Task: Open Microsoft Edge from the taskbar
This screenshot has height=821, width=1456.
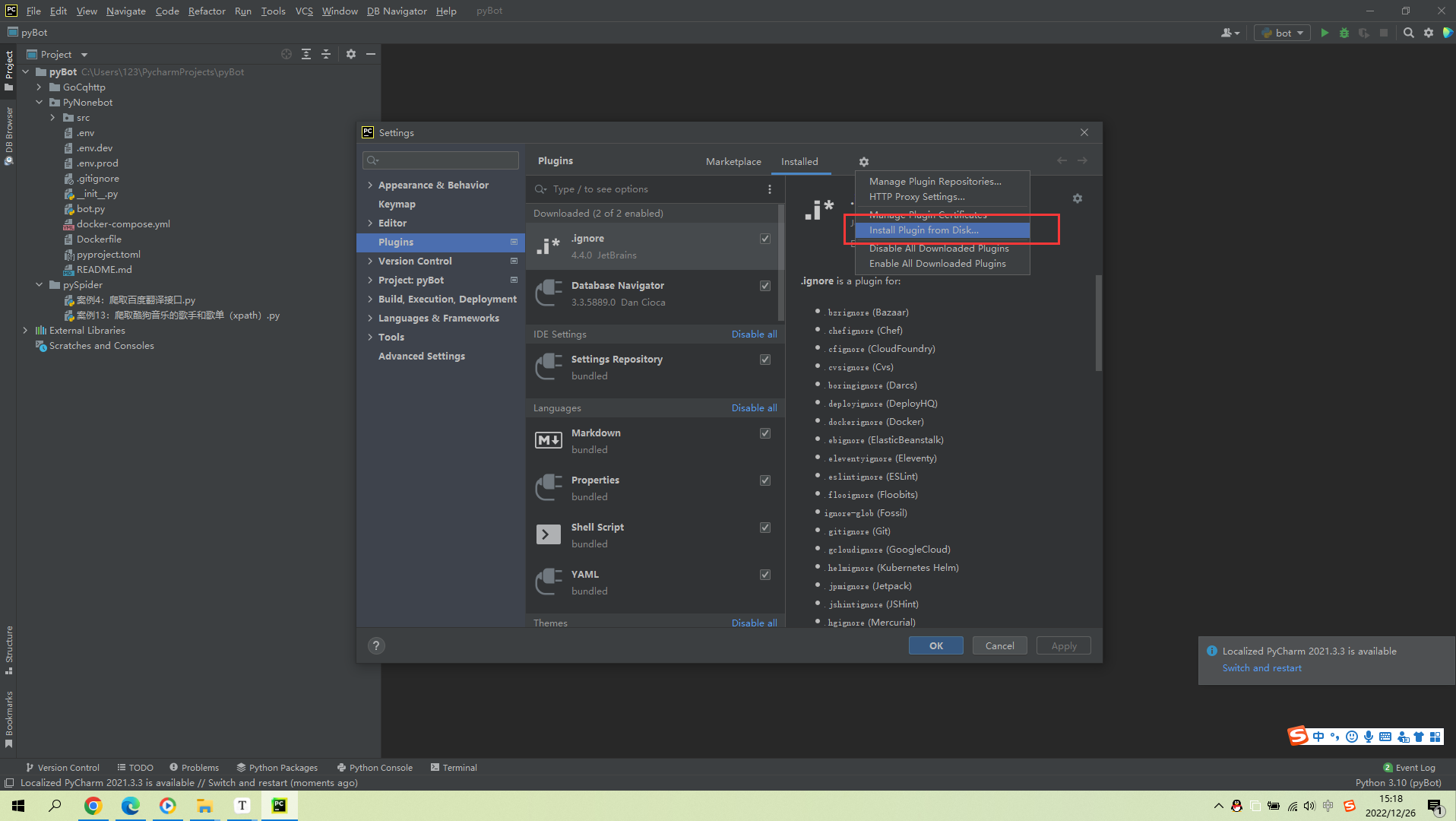Action: pos(131,806)
